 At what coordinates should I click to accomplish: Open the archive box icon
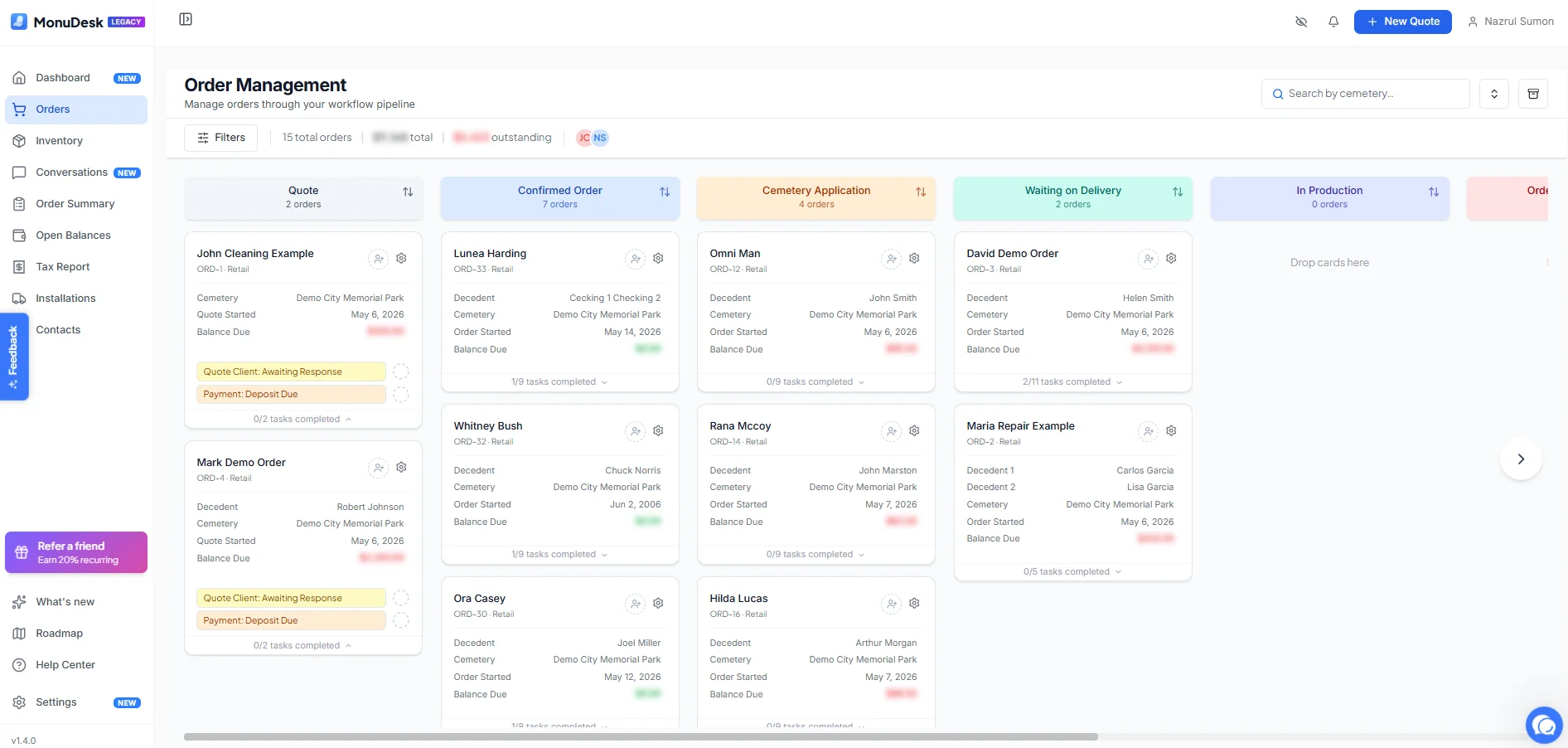(x=1533, y=94)
